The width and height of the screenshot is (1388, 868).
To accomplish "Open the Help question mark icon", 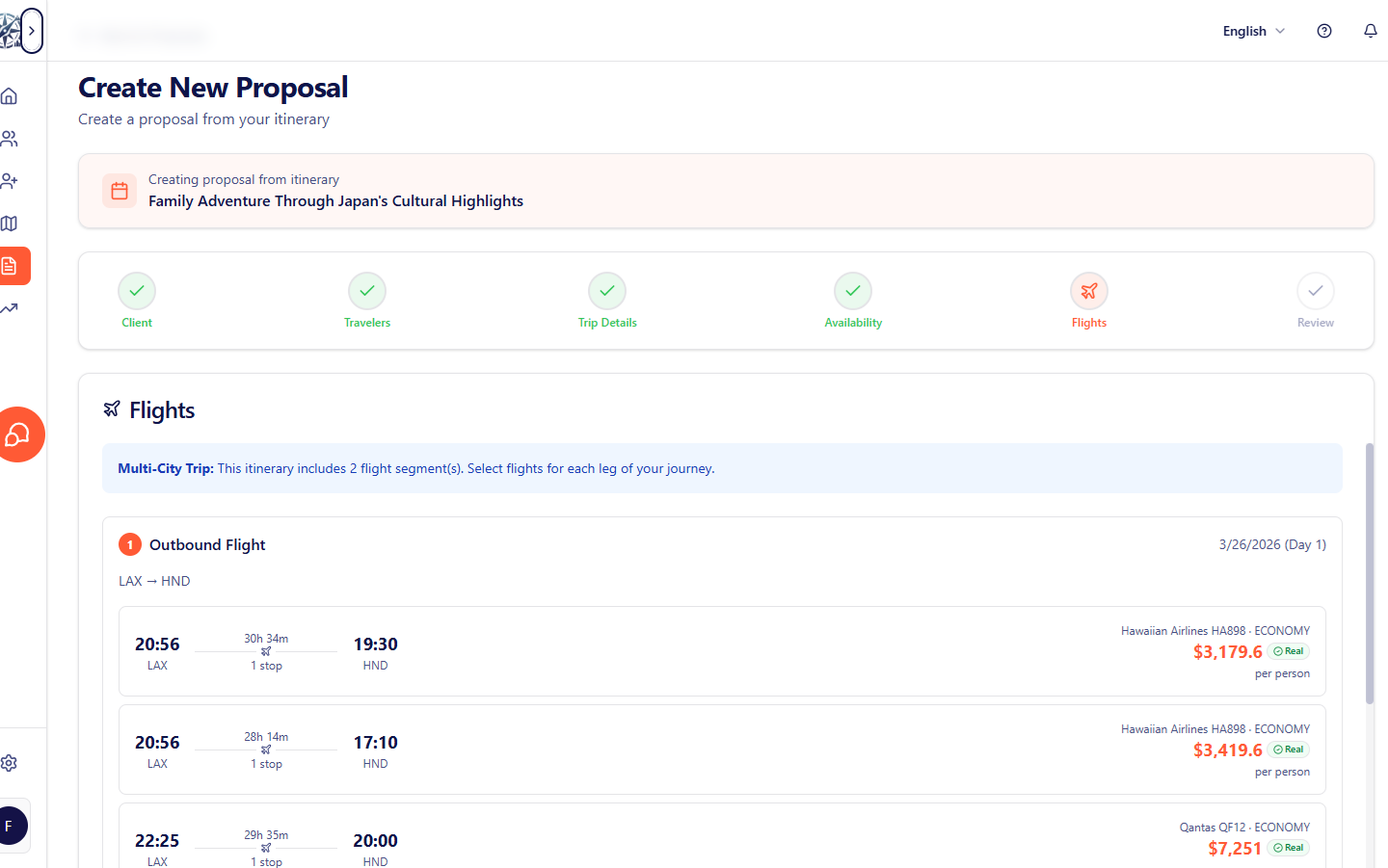I will coord(1323,31).
